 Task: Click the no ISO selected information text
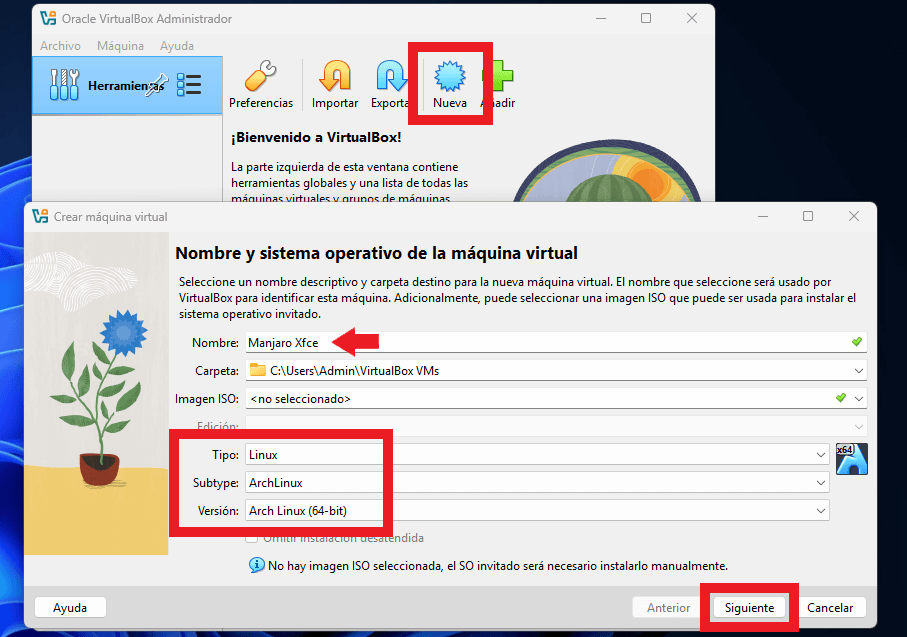point(497,565)
